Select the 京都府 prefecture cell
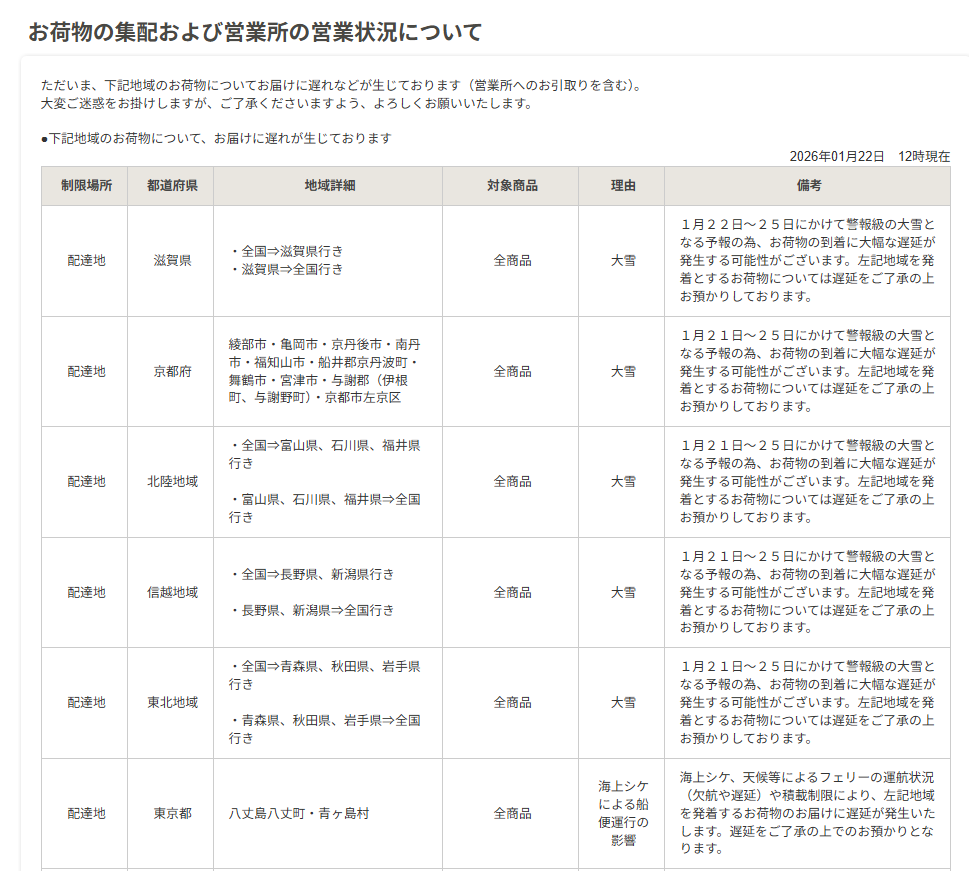The image size is (969, 871). tap(171, 372)
